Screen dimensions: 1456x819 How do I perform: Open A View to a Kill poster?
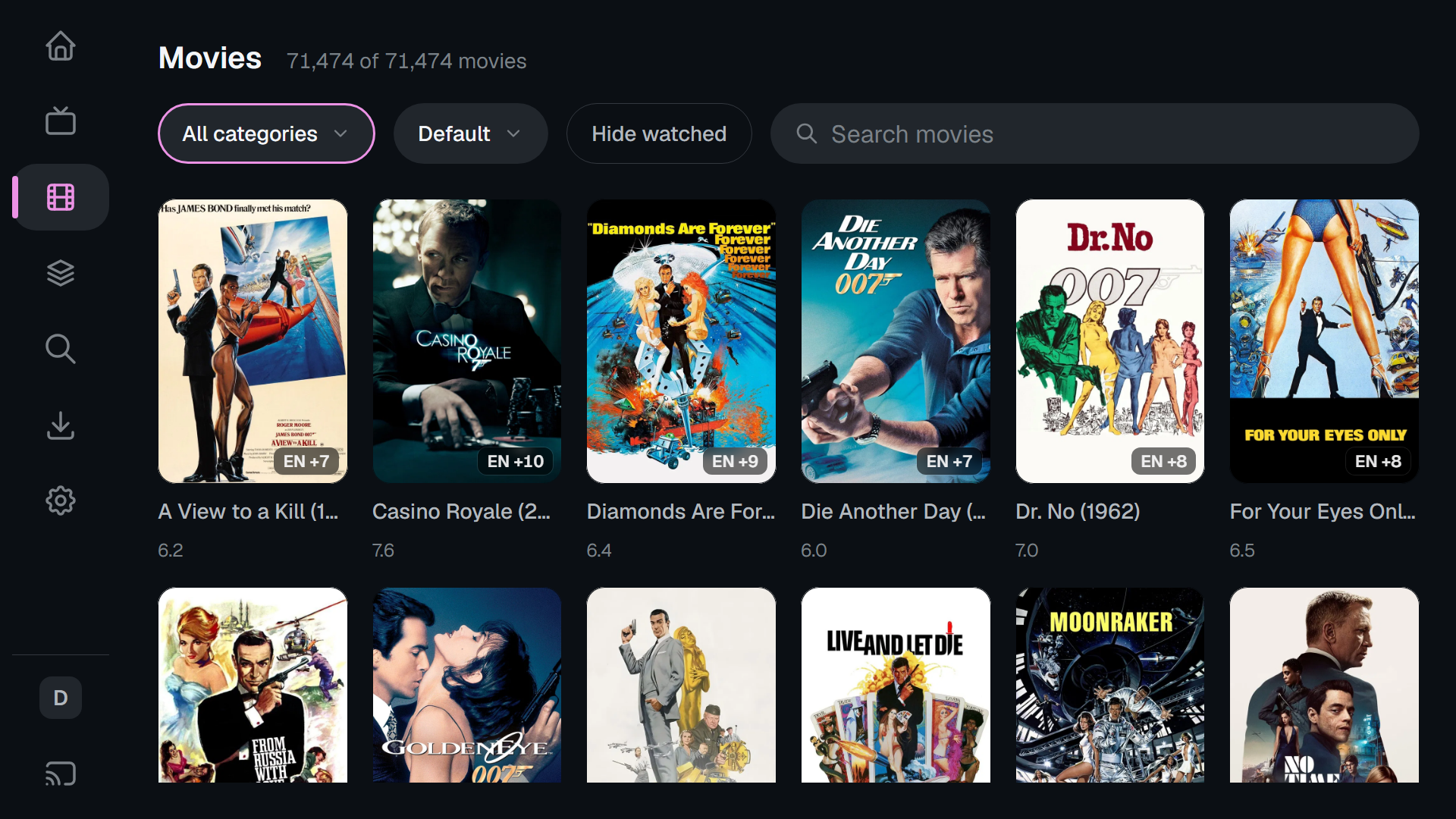tap(253, 341)
